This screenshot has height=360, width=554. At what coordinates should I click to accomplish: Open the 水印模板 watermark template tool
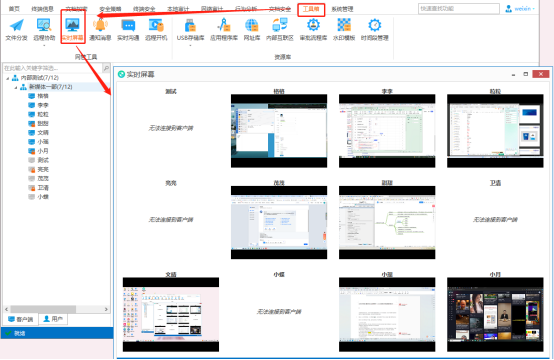[x=344, y=29]
